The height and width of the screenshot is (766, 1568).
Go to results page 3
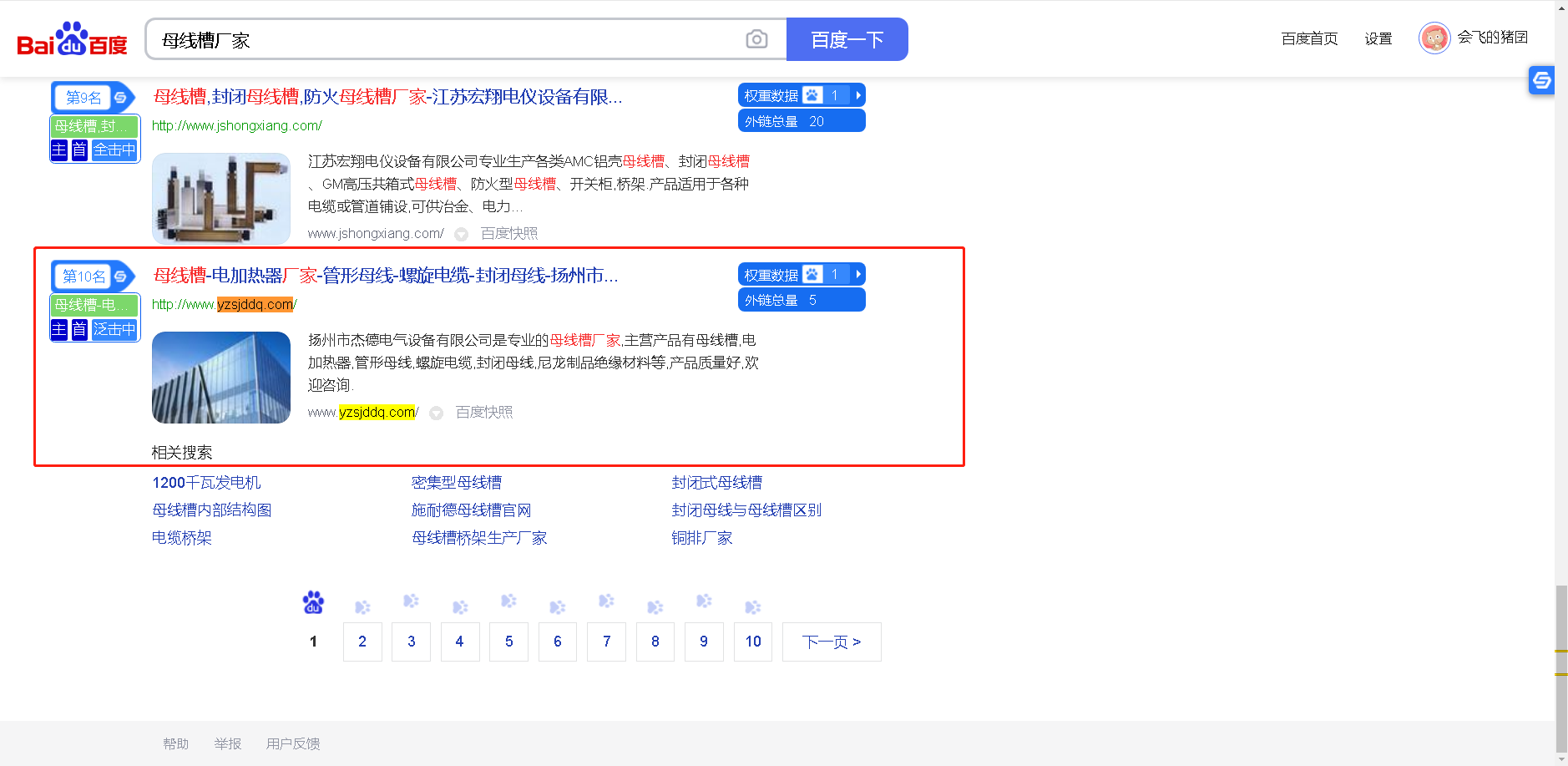tap(412, 642)
